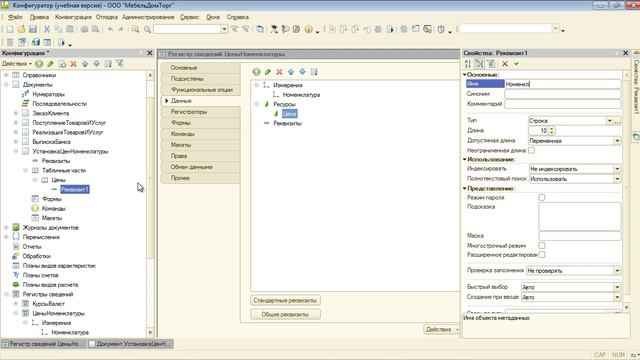Sort properties alphabetically icon in Properties panel
Screen dimensions: 640x360
click(x=468, y=64)
